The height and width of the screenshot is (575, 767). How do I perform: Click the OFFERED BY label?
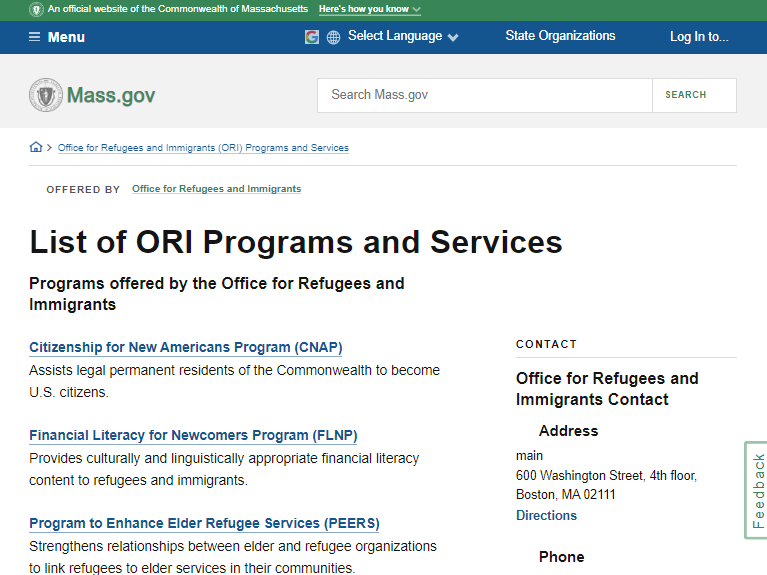[83, 190]
